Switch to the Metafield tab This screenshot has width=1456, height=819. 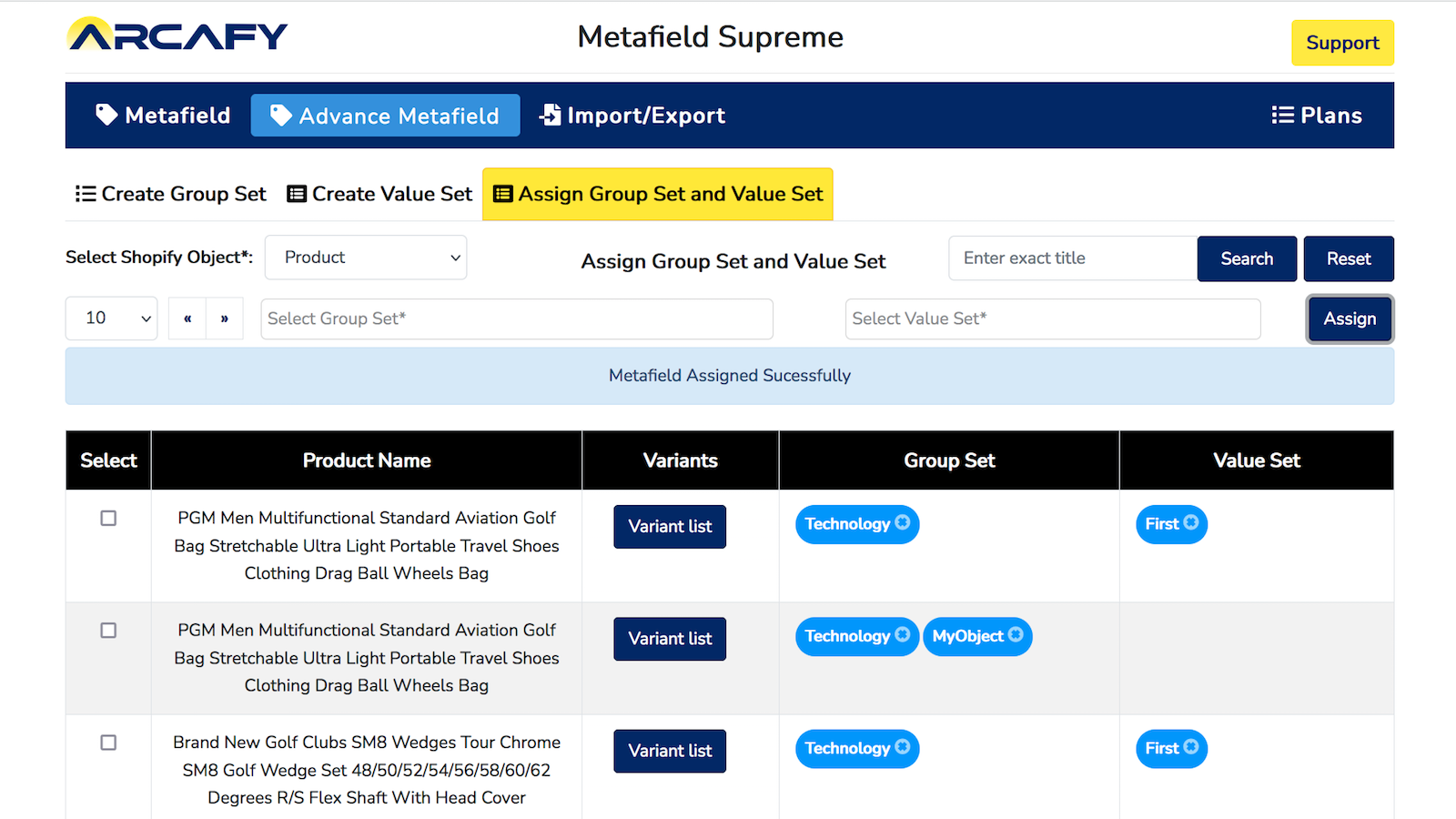click(162, 115)
